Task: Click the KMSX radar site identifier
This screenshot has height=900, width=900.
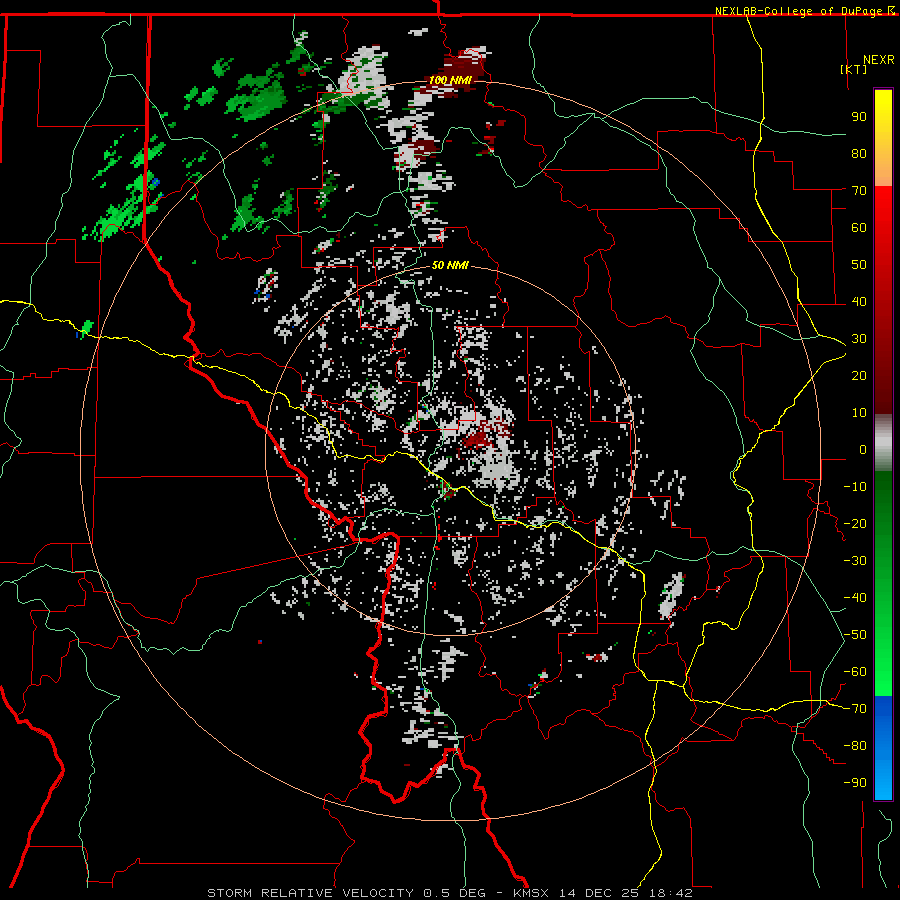Action: click(x=531, y=893)
